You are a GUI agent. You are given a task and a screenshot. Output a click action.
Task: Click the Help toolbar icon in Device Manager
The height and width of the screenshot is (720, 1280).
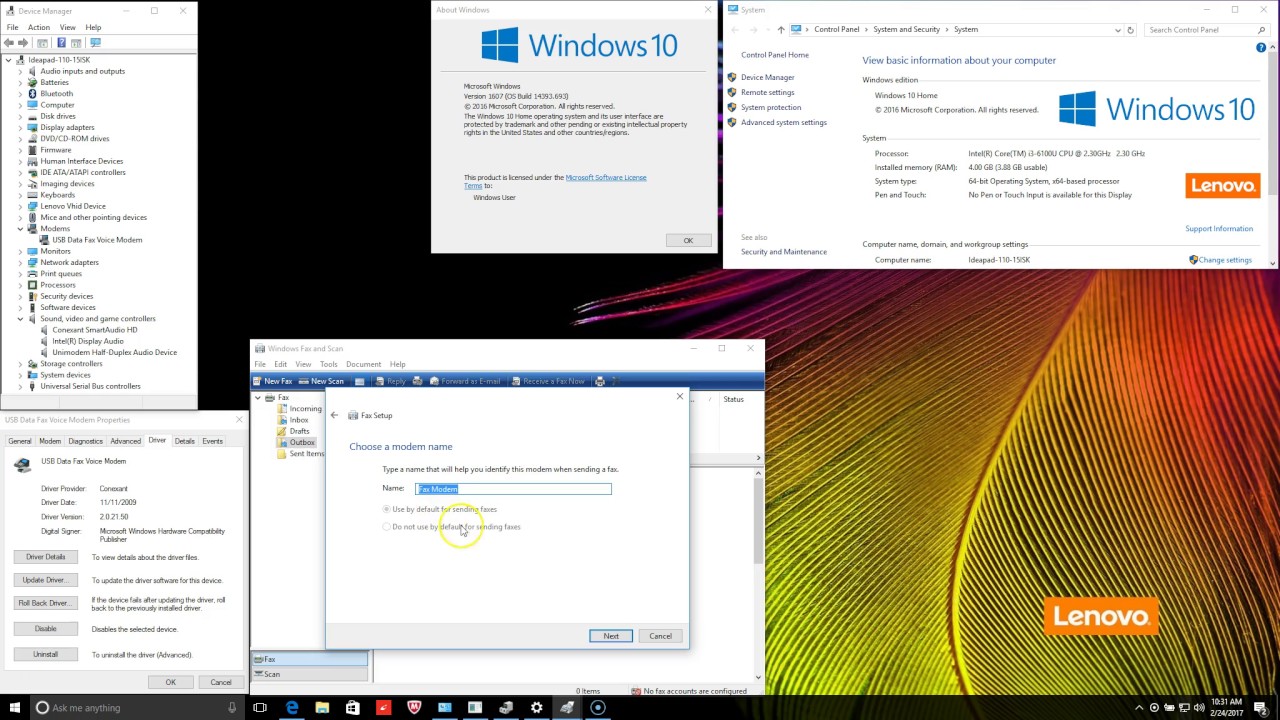coord(61,43)
